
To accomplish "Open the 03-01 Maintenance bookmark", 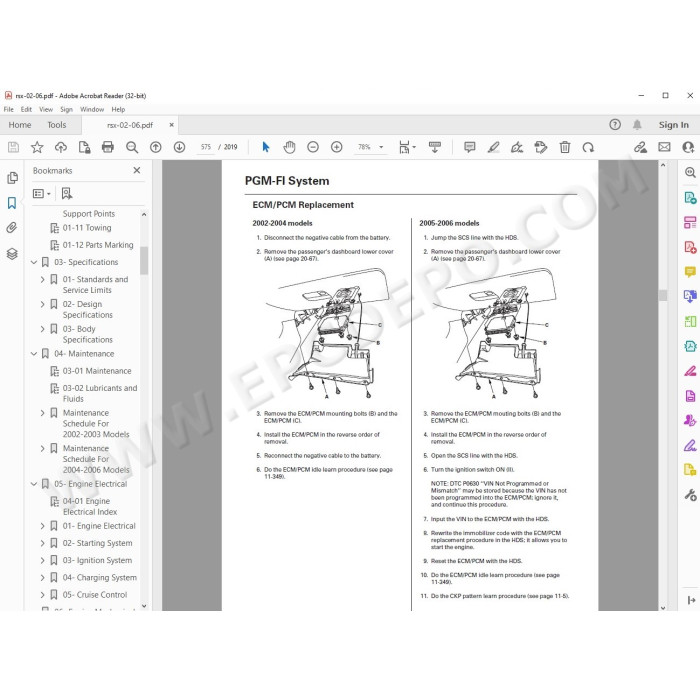I will [97, 371].
